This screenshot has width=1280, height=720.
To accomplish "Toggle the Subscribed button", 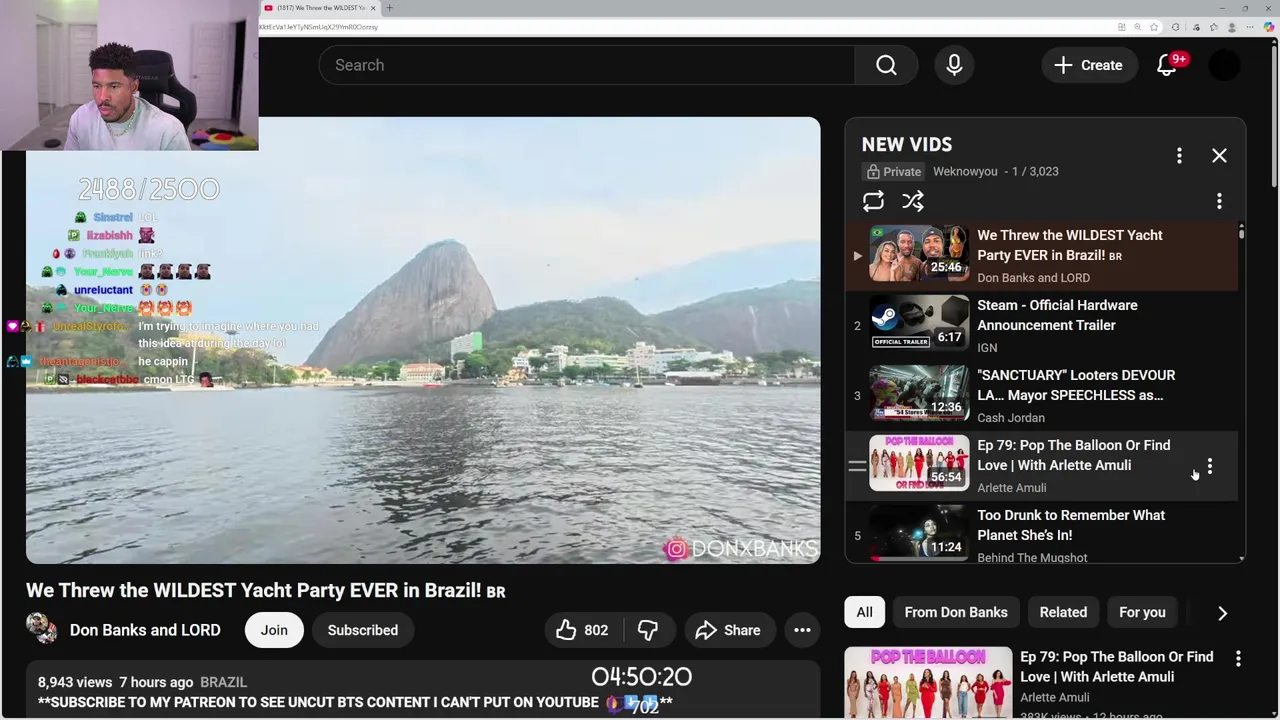I will 363,630.
